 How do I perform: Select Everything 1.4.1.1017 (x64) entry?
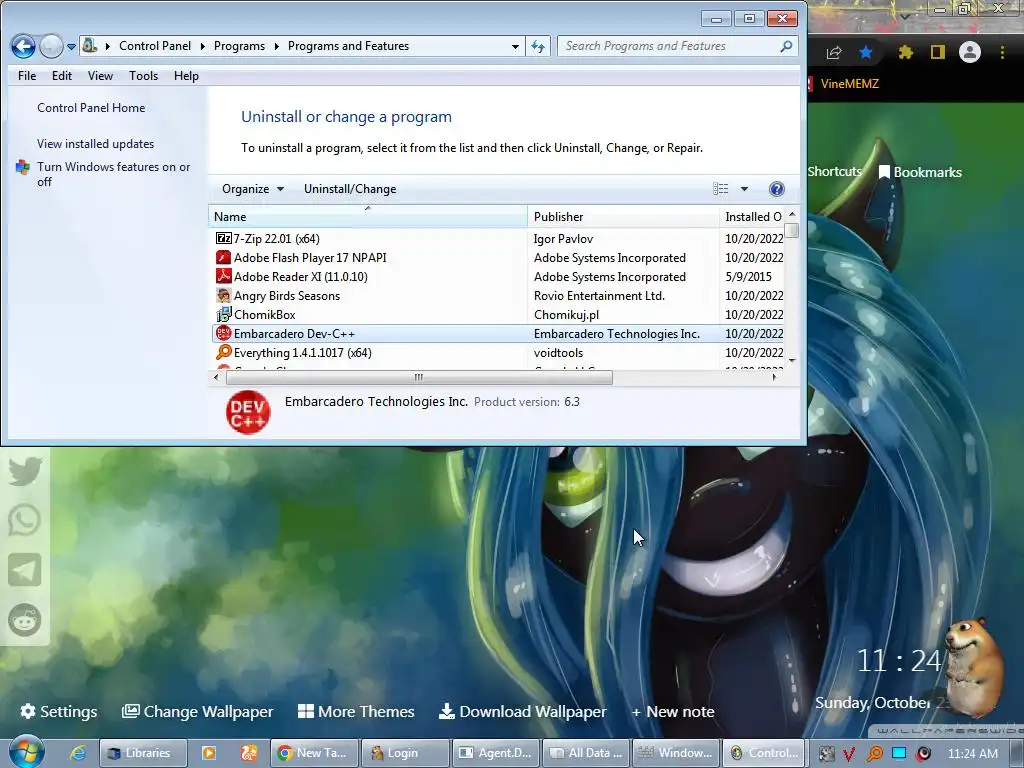pyautogui.click(x=498, y=352)
